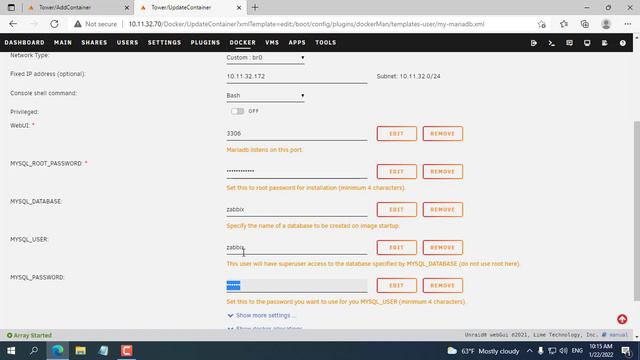The height and width of the screenshot is (360, 640).
Task: Click REMOVE for MYSQL_USER
Action: [443, 247]
